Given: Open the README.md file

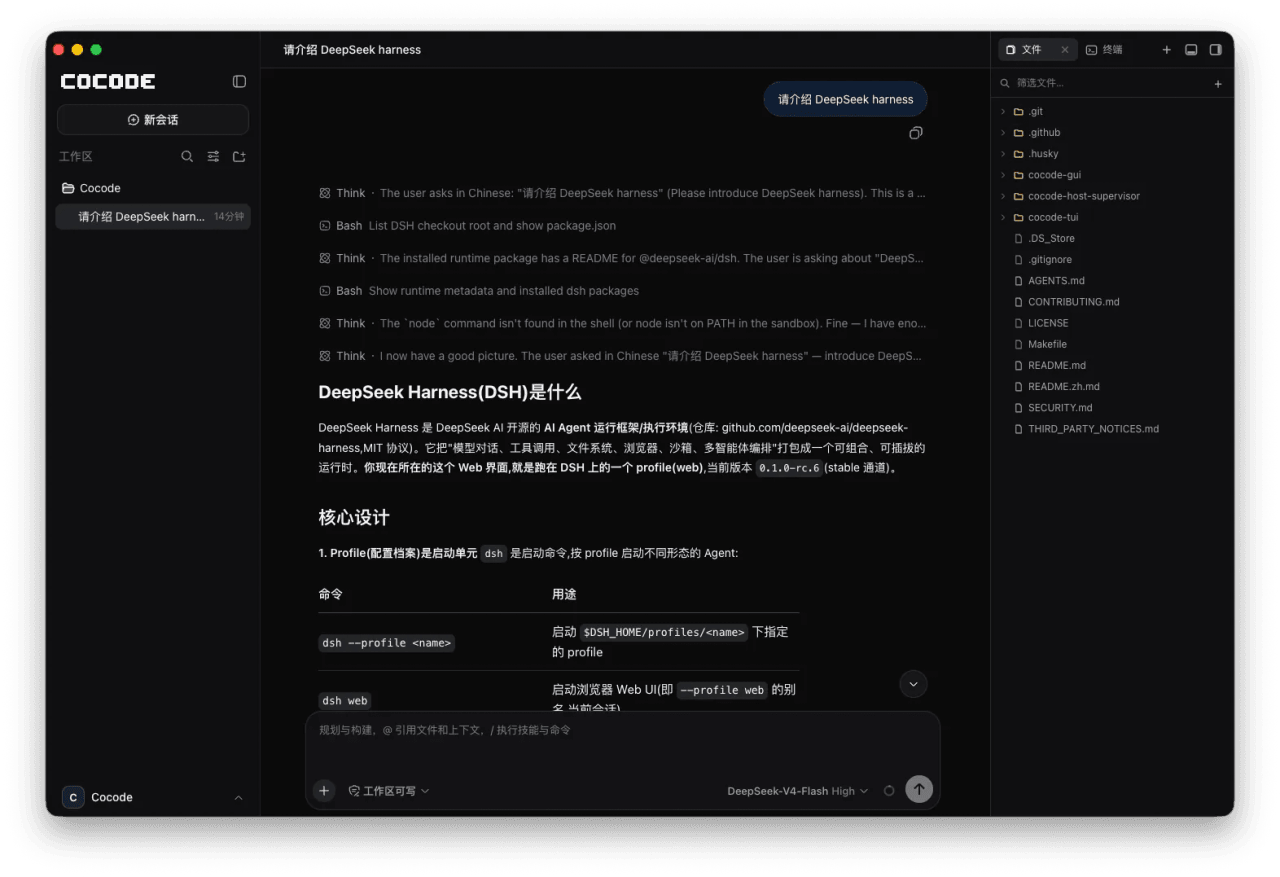Looking at the screenshot, I should pyautogui.click(x=1057, y=365).
